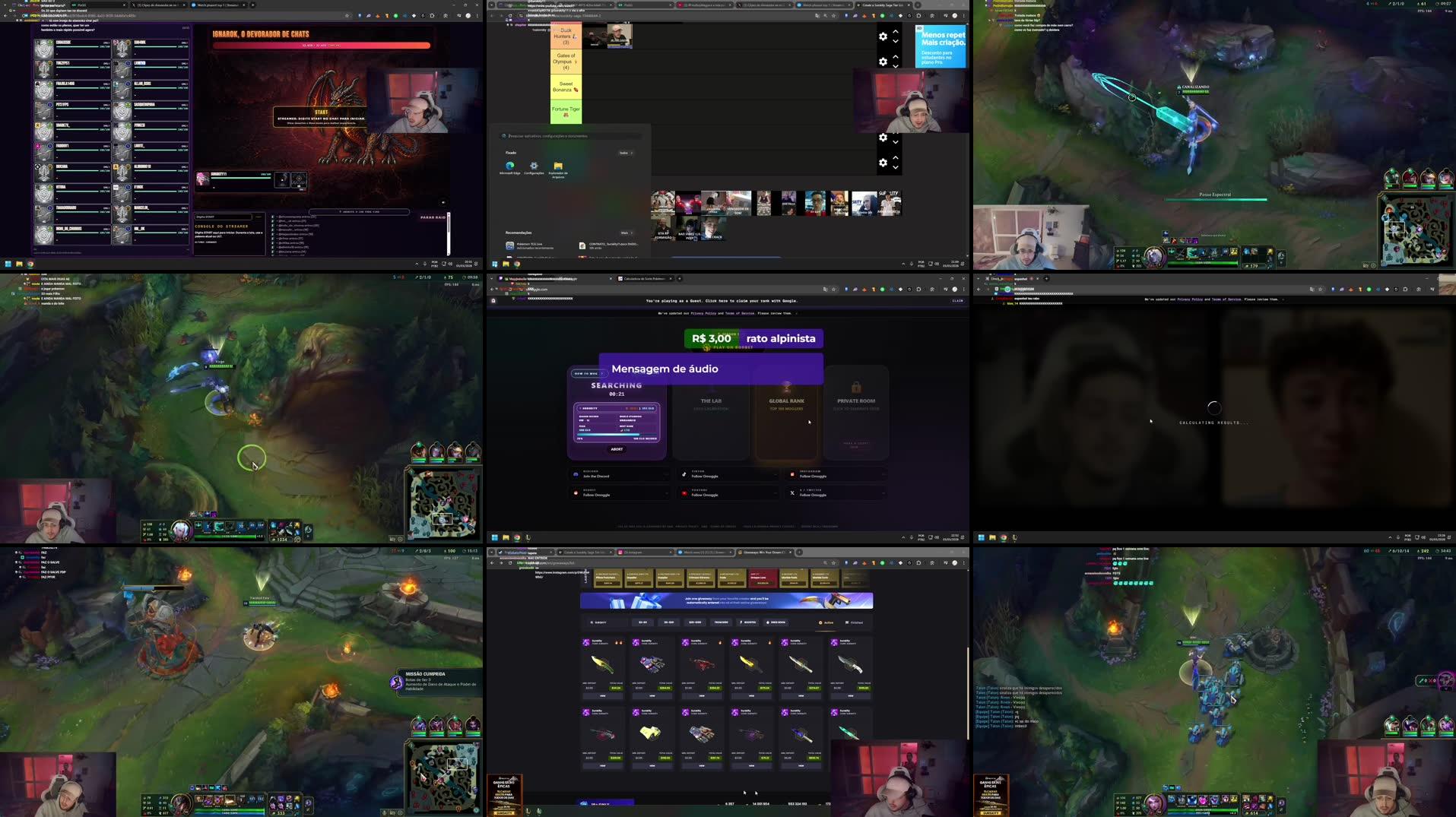Viewport: 1456px width, 817px height.
Task: Open the Terms of Service link in Omoggle window
Action: click(x=740, y=313)
